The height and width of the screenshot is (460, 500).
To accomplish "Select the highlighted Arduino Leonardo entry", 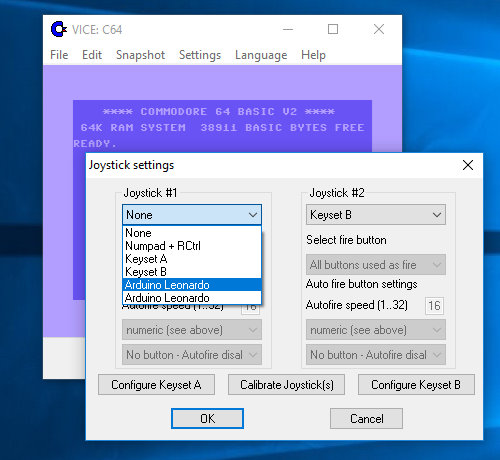I will click(192, 285).
